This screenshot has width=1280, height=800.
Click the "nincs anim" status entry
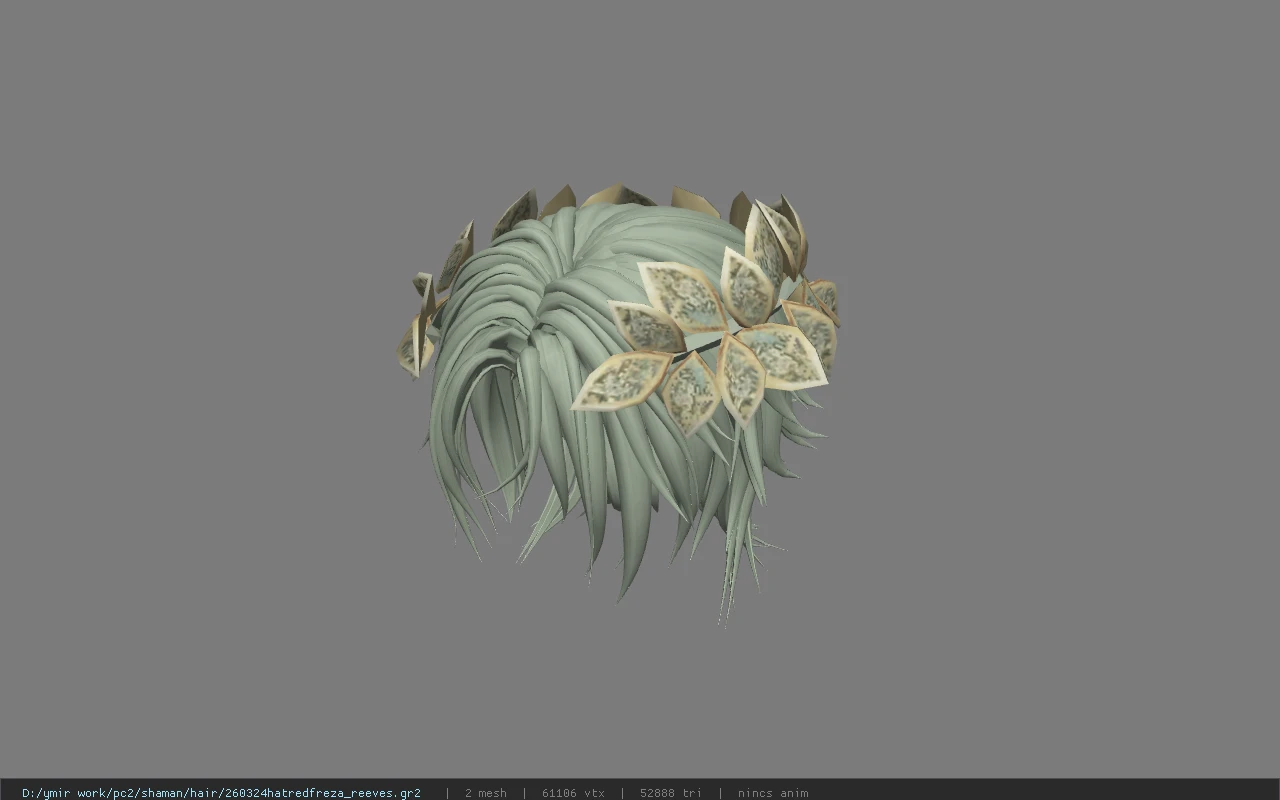point(773,793)
